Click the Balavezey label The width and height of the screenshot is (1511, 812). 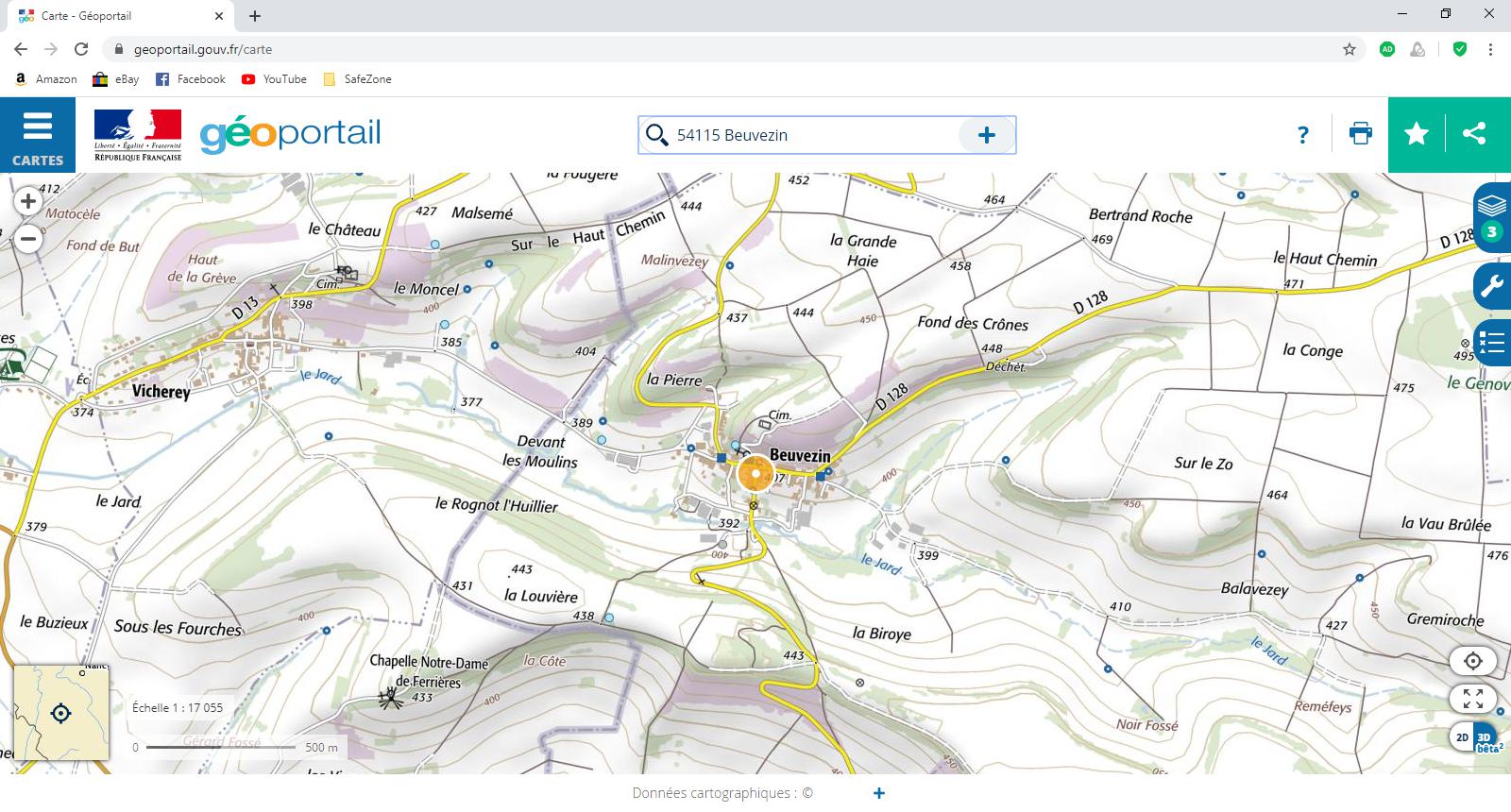tap(1254, 589)
